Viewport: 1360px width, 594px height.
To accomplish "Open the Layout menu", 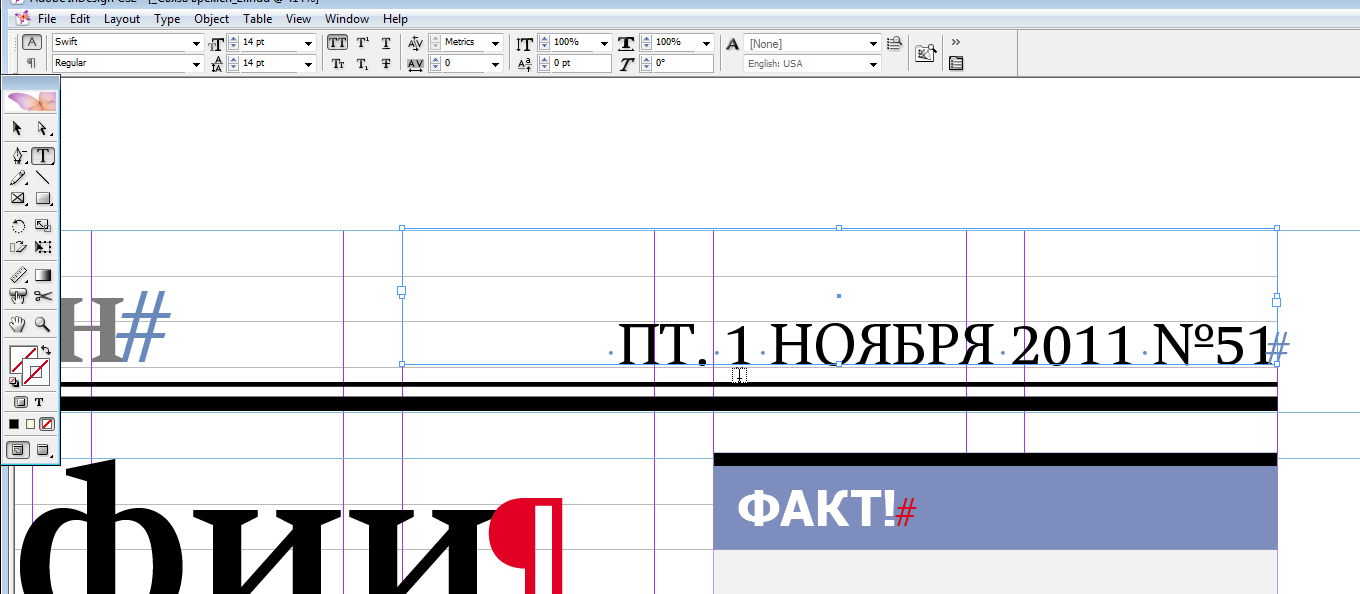I will click(122, 19).
